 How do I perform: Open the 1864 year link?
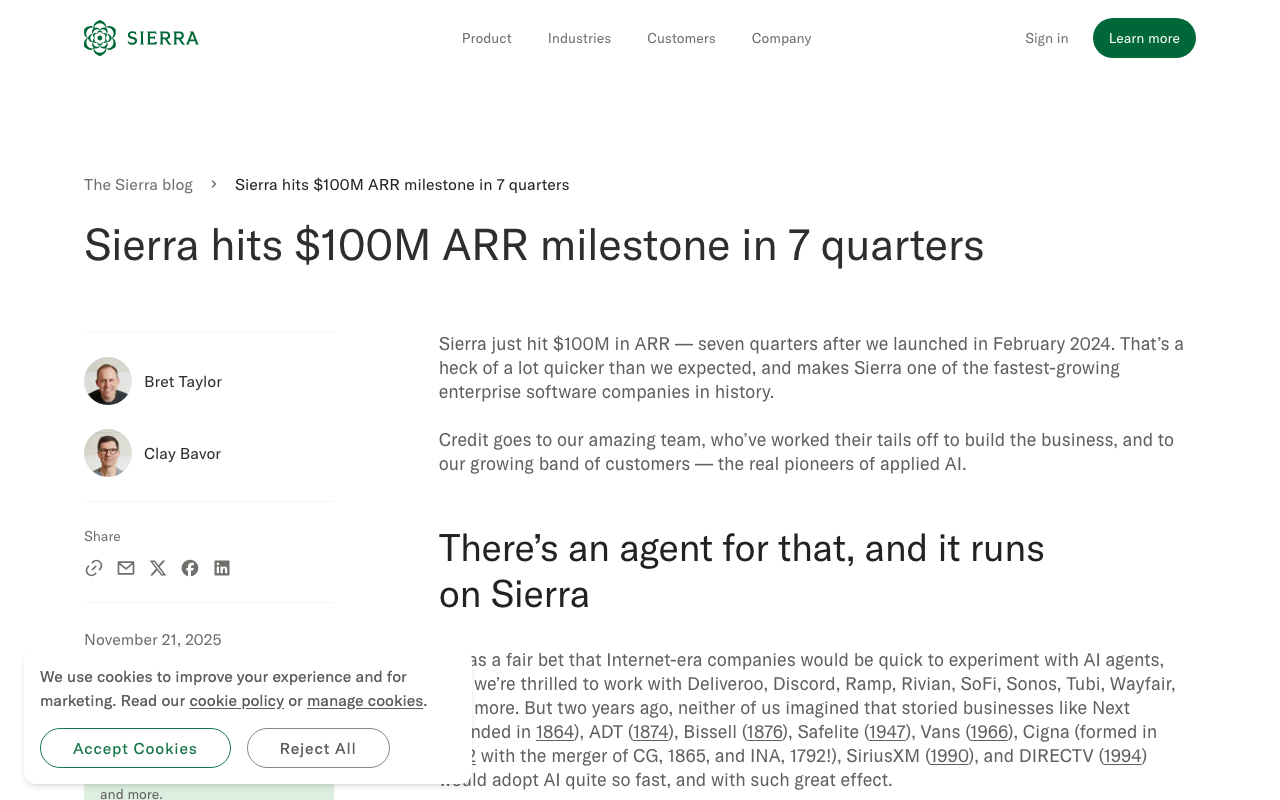pyautogui.click(x=555, y=732)
